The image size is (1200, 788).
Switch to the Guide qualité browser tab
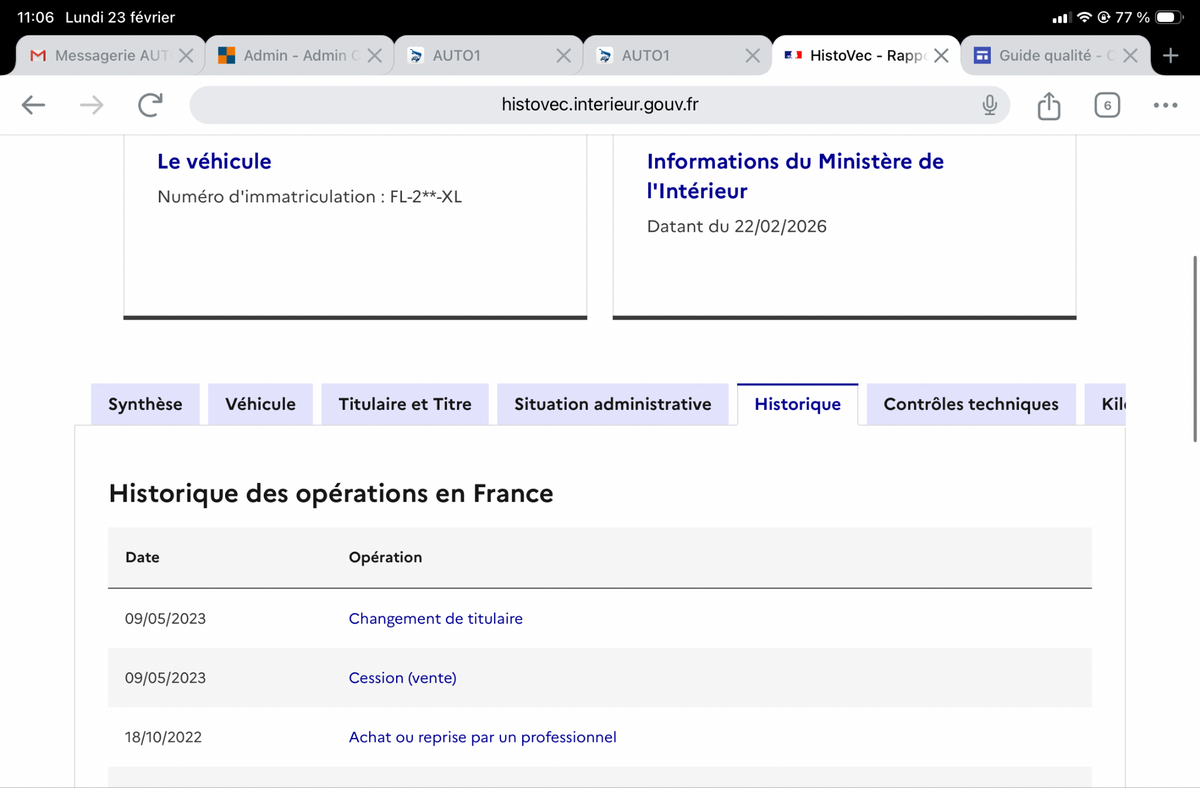1045,56
